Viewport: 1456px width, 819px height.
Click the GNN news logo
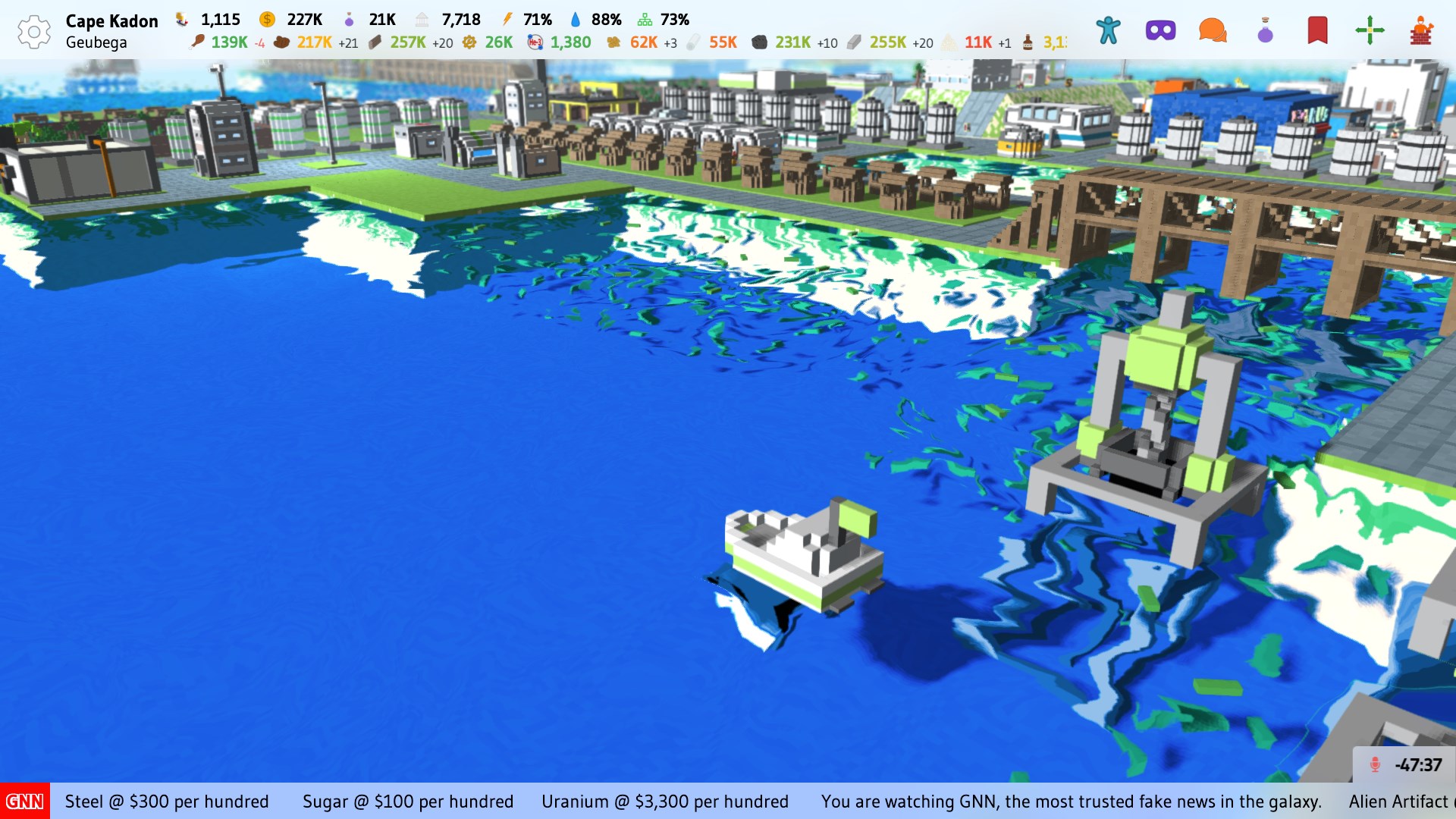pyautogui.click(x=24, y=802)
